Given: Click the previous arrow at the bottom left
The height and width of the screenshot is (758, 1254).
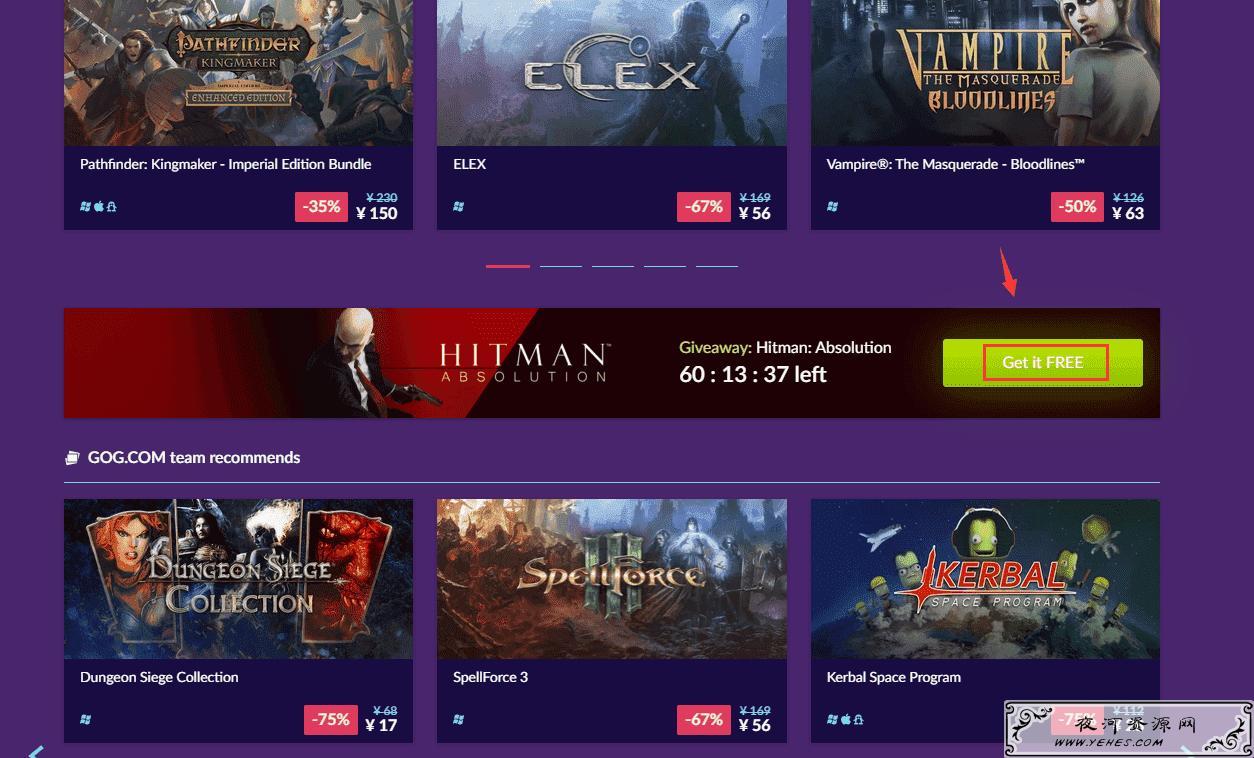Looking at the screenshot, I should (x=36, y=751).
